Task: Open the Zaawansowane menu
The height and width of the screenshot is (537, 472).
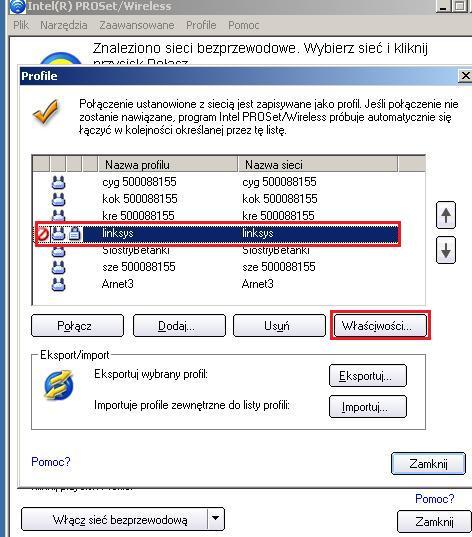Action: (137, 25)
